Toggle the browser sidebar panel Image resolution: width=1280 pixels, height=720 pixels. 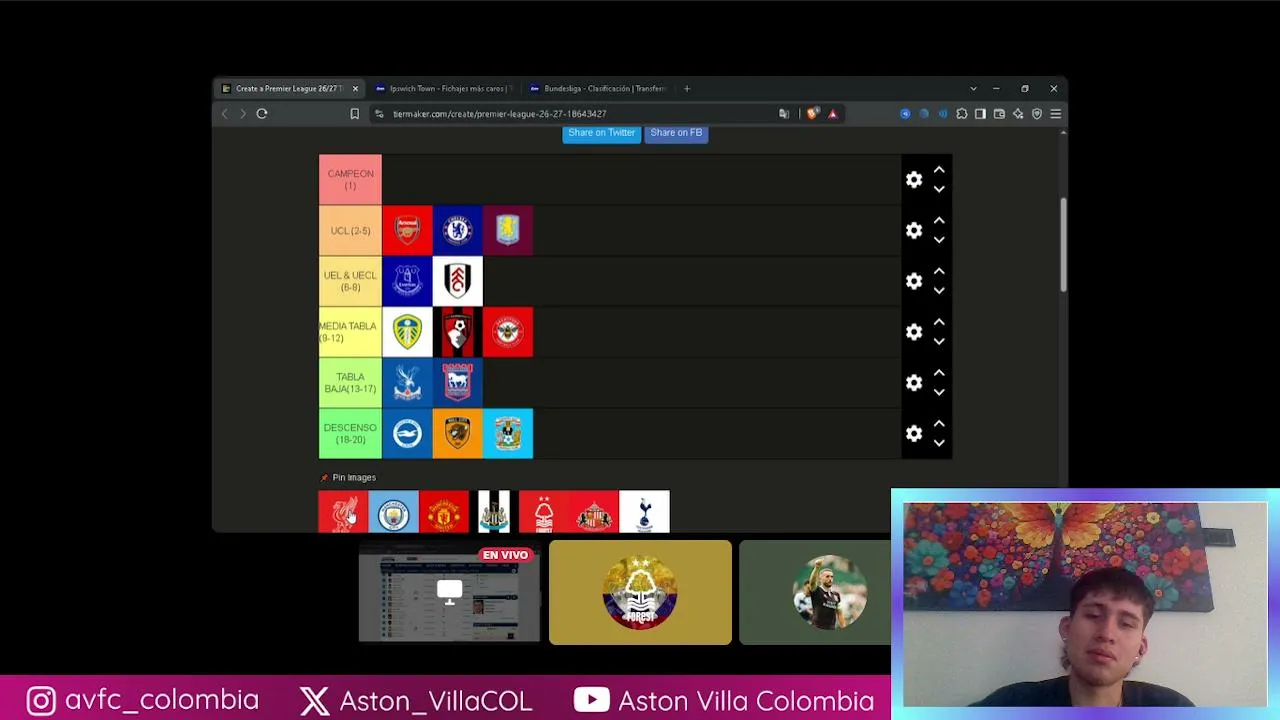(980, 114)
